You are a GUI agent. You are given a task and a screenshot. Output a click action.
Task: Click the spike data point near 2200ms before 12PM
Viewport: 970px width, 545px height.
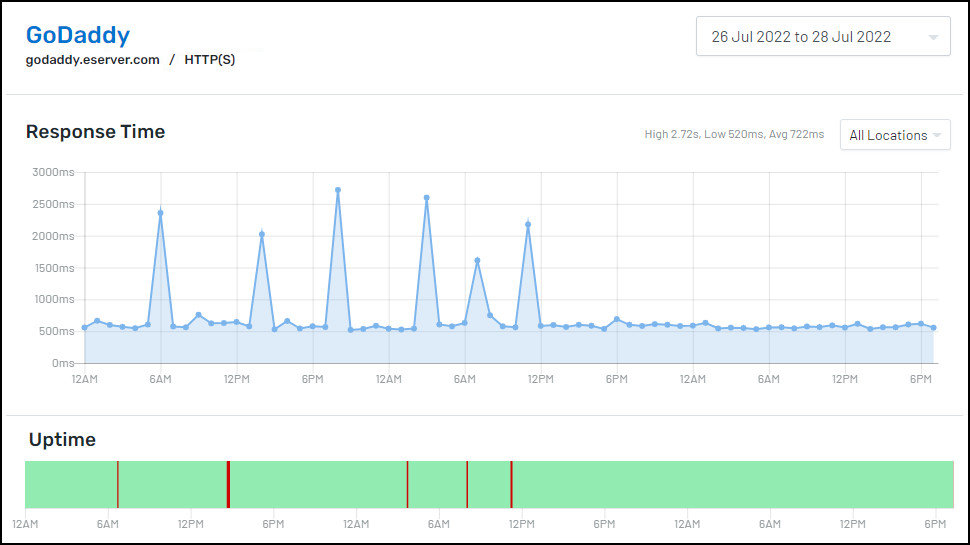click(x=528, y=225)
